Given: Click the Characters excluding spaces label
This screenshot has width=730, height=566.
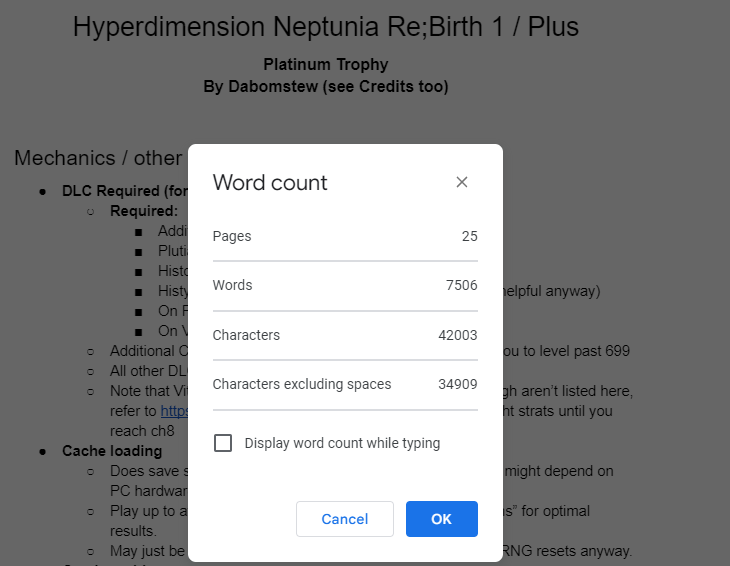Looking at the screenshot, I should (302, 384).
